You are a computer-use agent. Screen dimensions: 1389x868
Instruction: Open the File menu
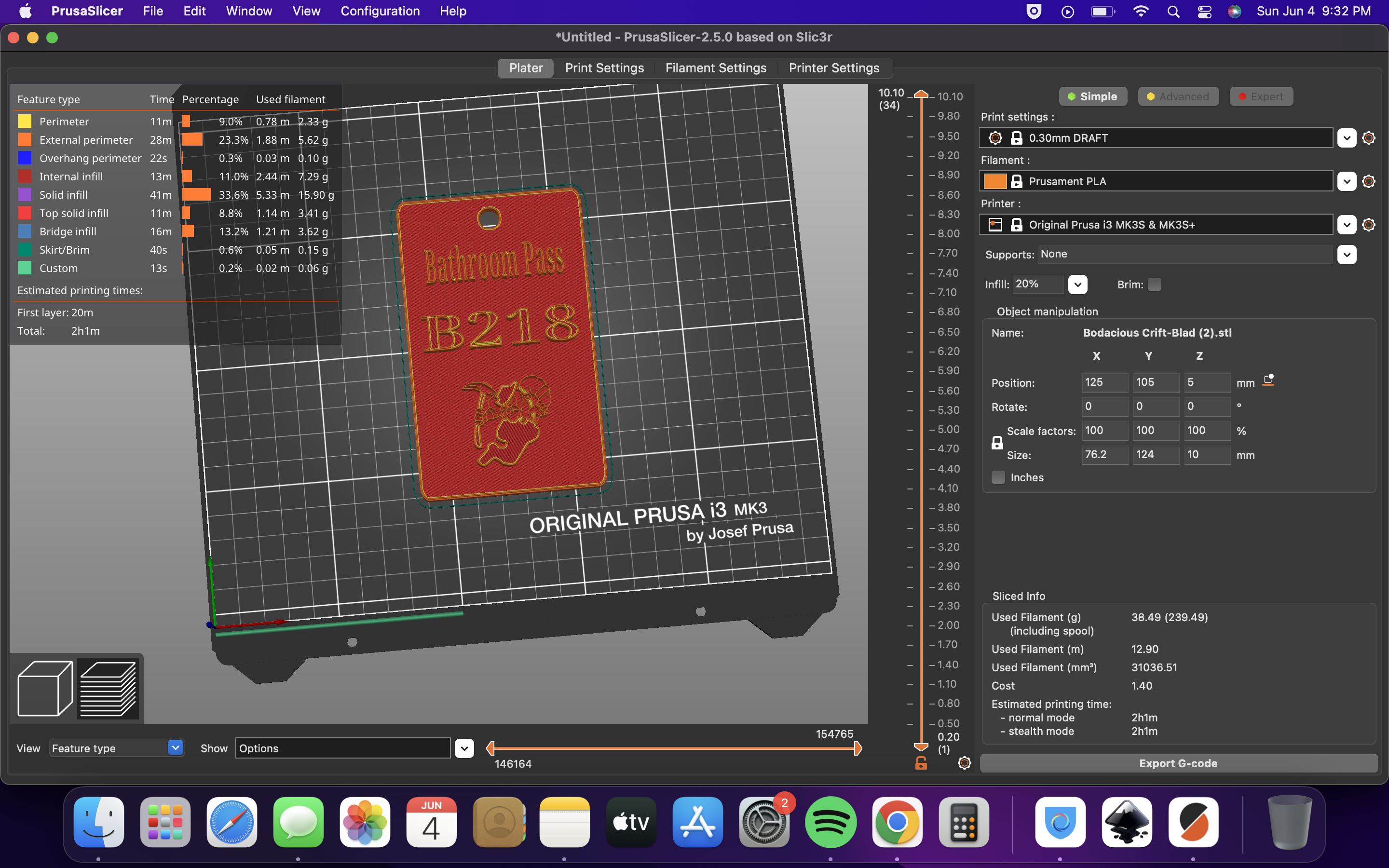coord(153,12)
